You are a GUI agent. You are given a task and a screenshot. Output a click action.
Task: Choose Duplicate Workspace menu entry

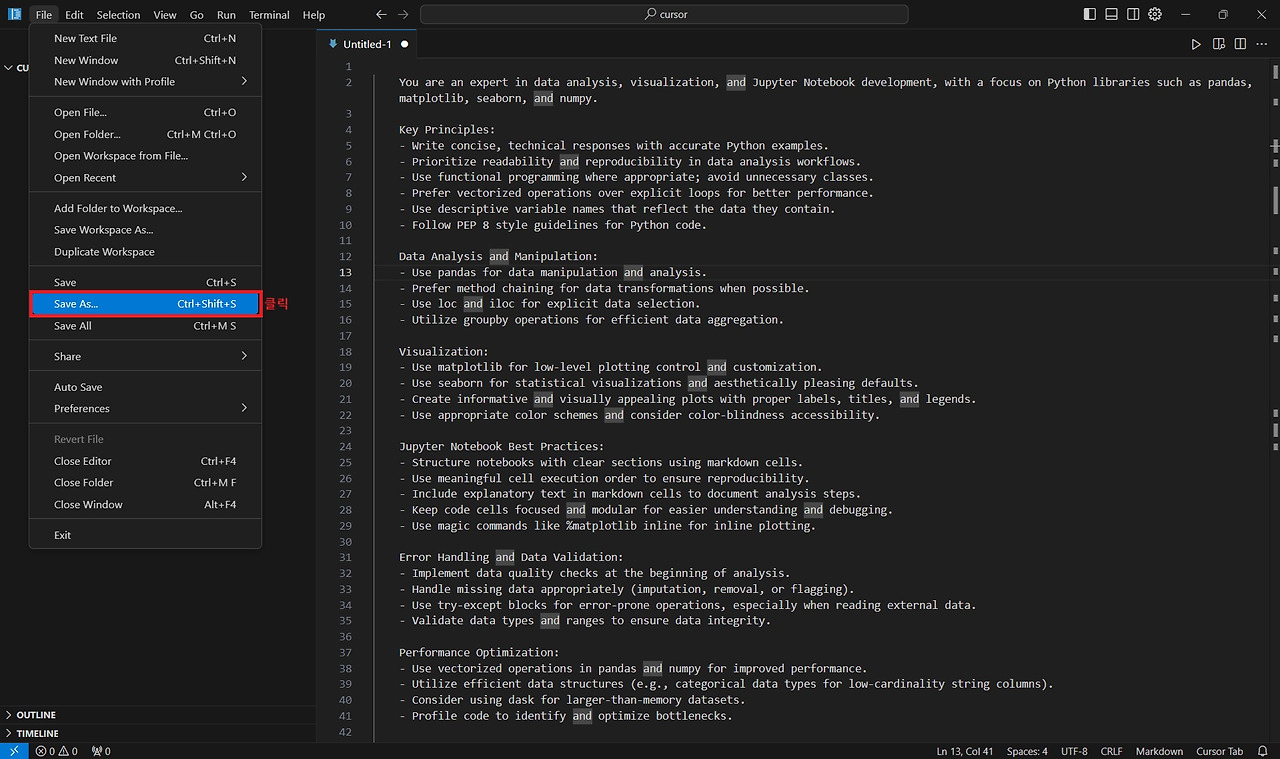(145, 252)
